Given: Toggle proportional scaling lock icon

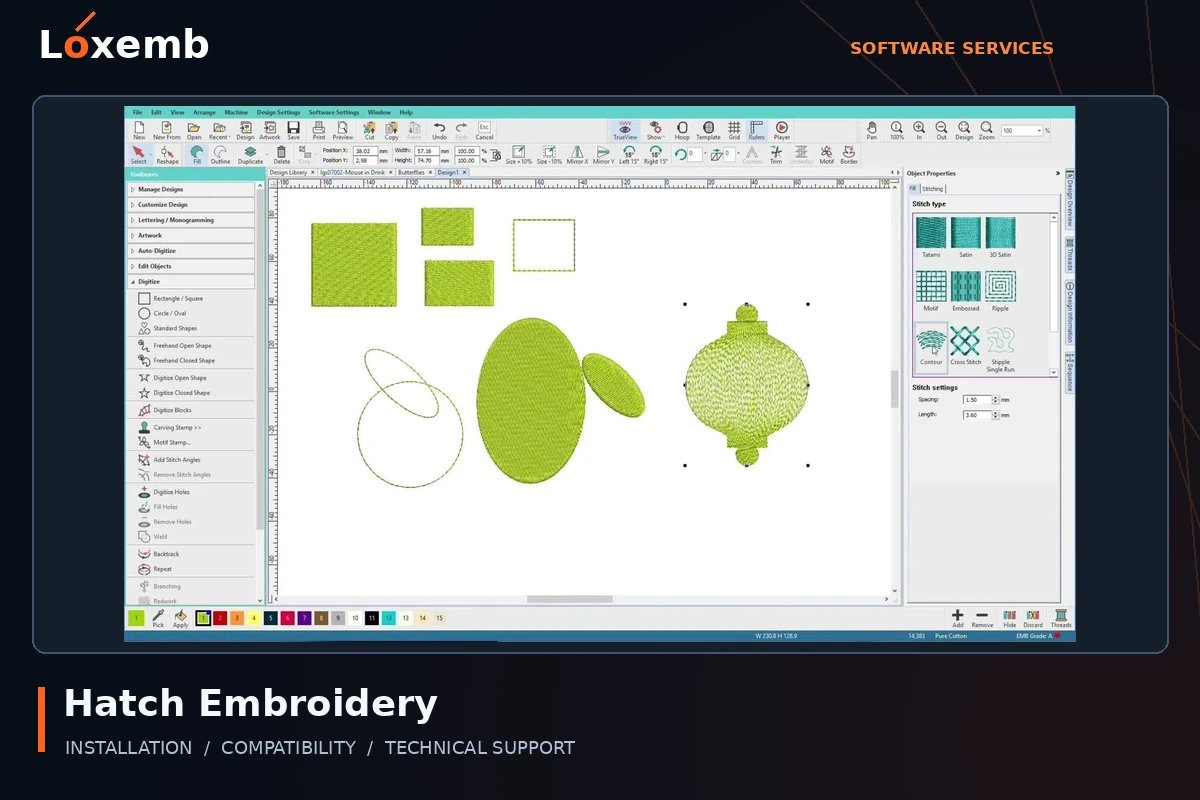Looking at the screenshot, I should click(495, 156).
